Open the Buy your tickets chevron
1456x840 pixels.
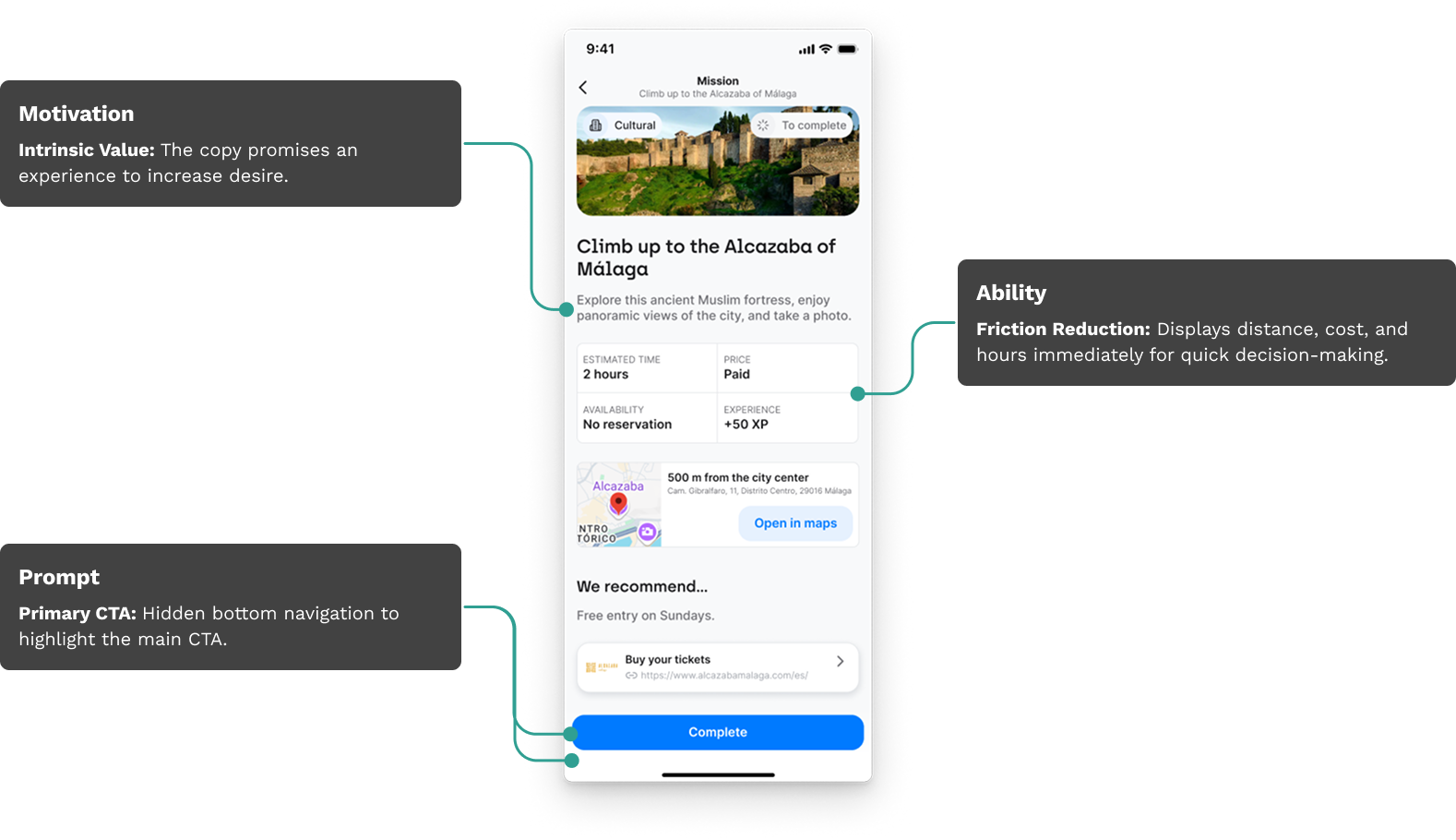click(x=840, y=661)
